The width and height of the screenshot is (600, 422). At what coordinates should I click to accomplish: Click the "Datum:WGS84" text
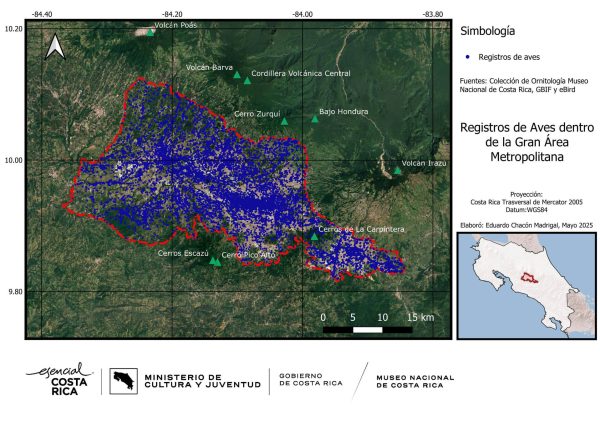[x=527, y=210]
